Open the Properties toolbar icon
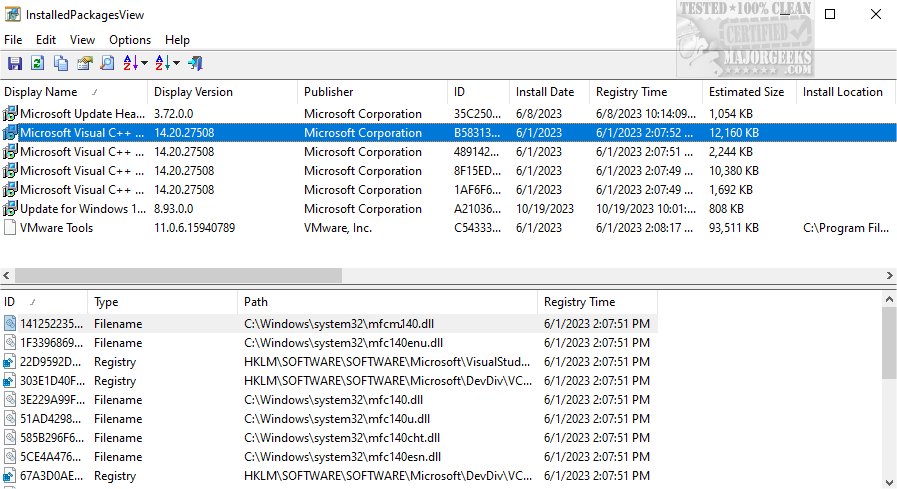 84,63
